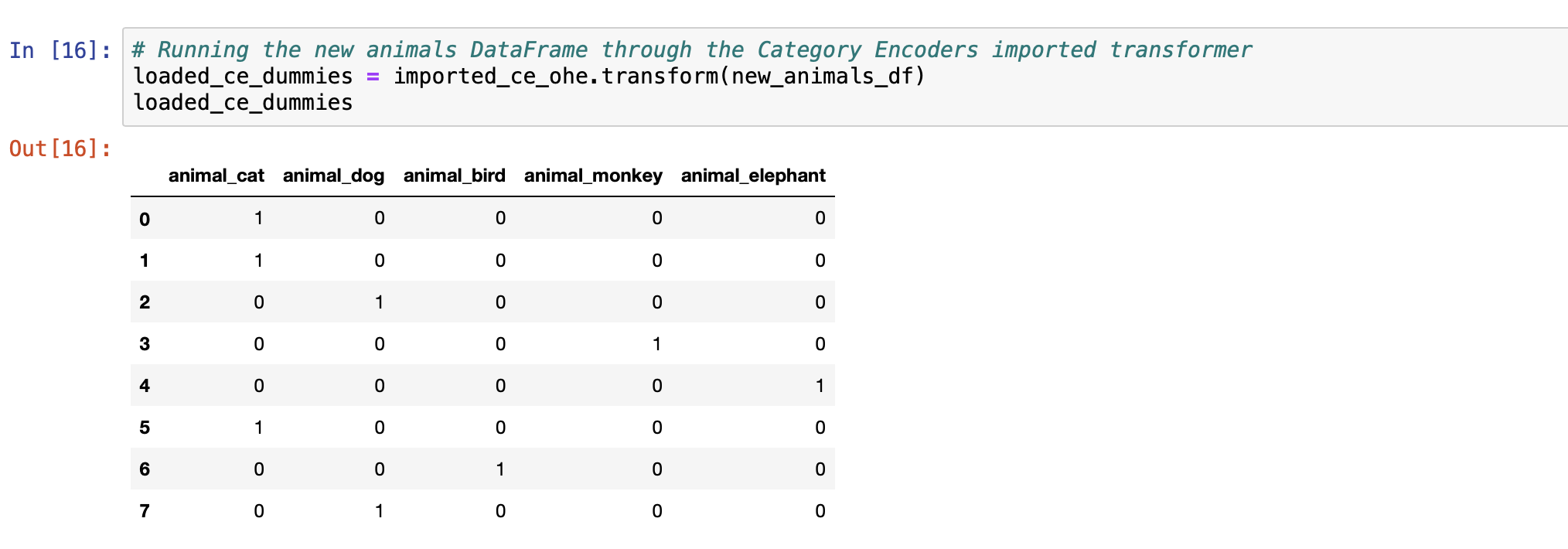
Task: Select the animal_monkey column header
Action: click(593, 176)
